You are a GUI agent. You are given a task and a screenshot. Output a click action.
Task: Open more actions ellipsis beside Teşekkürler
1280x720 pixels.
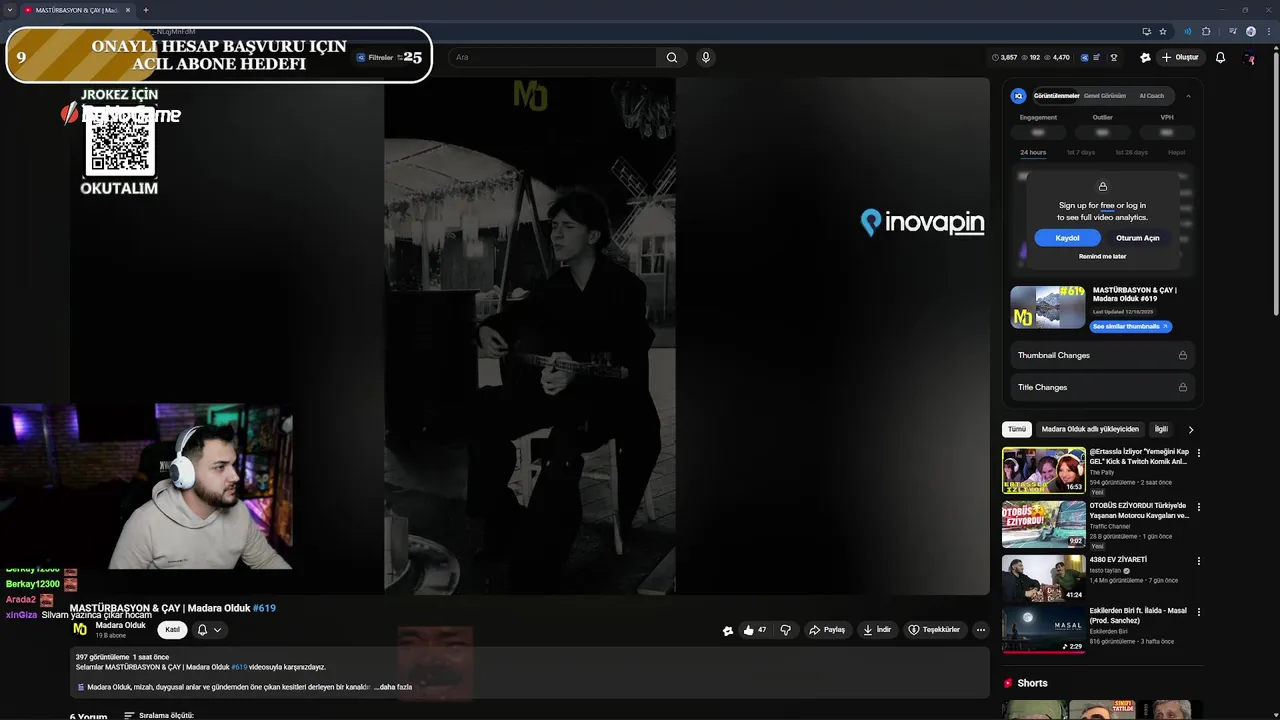click(x=981, y=630)
